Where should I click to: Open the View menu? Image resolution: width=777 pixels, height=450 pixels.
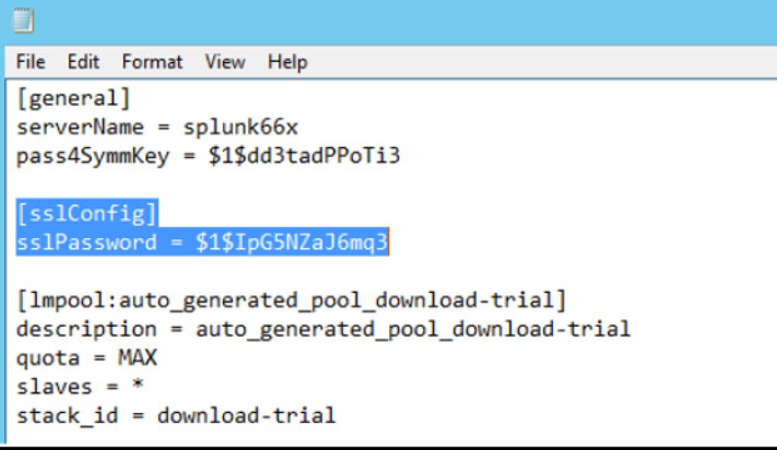coord(225,62)
